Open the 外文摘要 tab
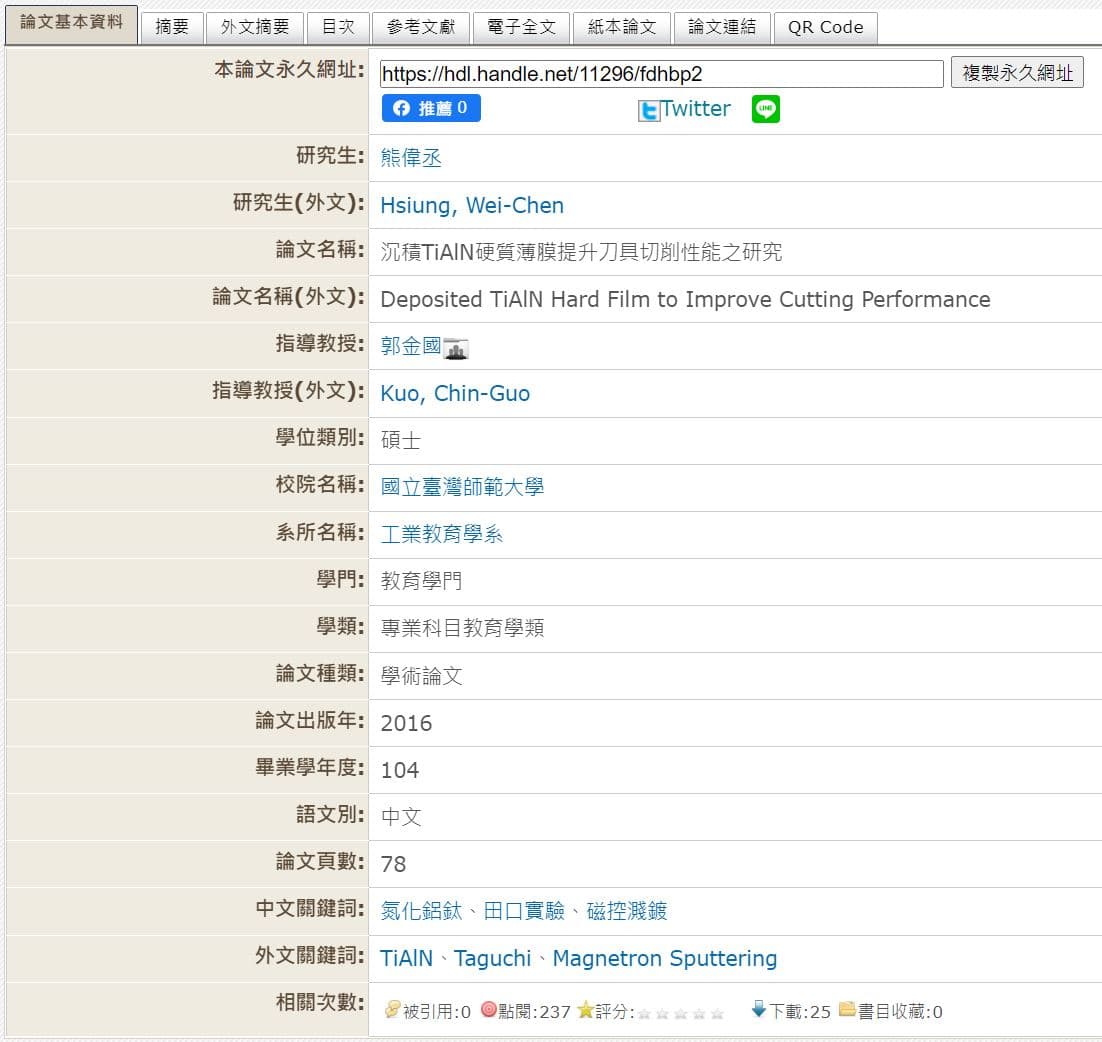Screen dimensions: 1102x1042 click(x=255, y=27)
